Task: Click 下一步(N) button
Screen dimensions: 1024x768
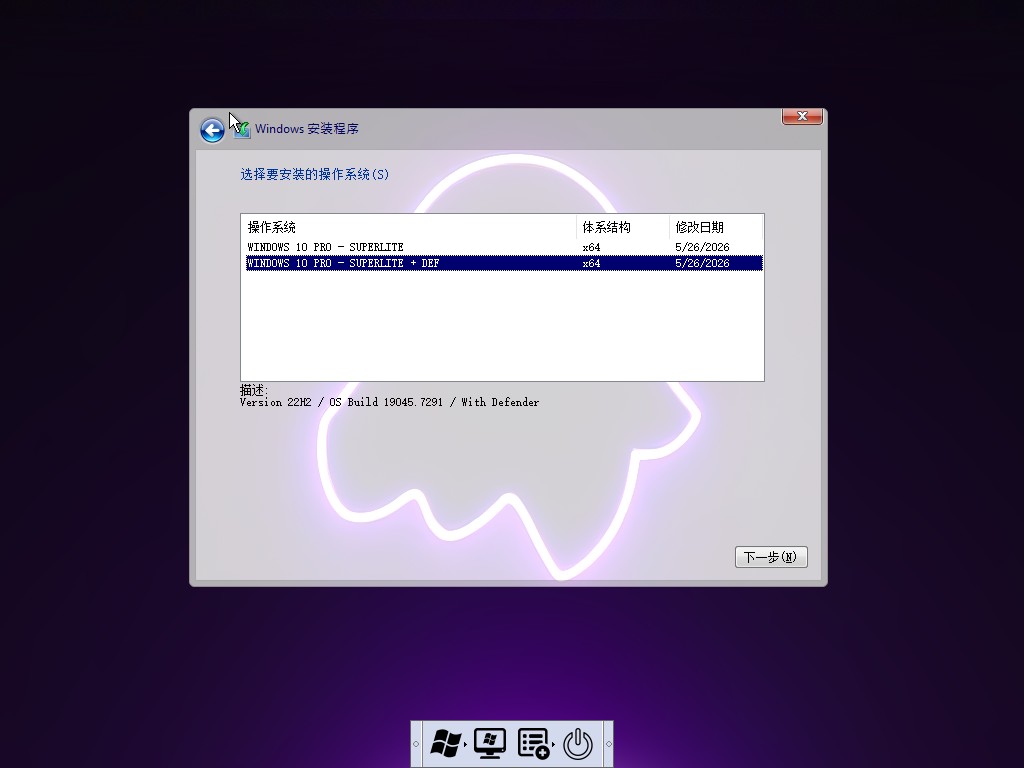Action: (771, 557)
